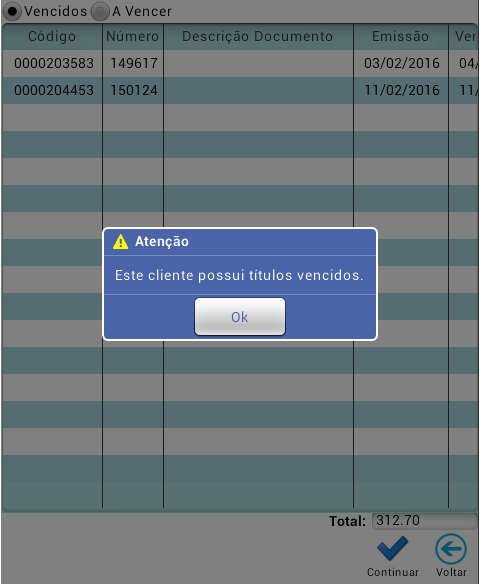Click the partially visible Ven column header

tap(464, 36)
